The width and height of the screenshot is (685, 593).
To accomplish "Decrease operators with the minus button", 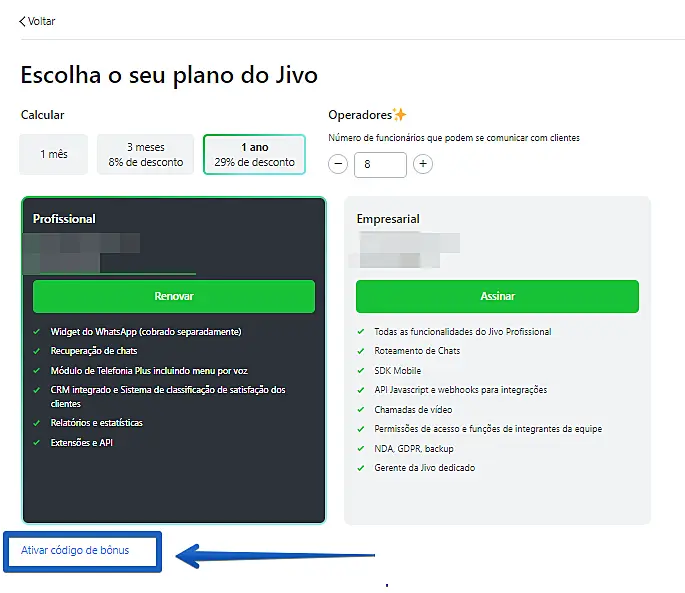I will (x=338, y=164).
